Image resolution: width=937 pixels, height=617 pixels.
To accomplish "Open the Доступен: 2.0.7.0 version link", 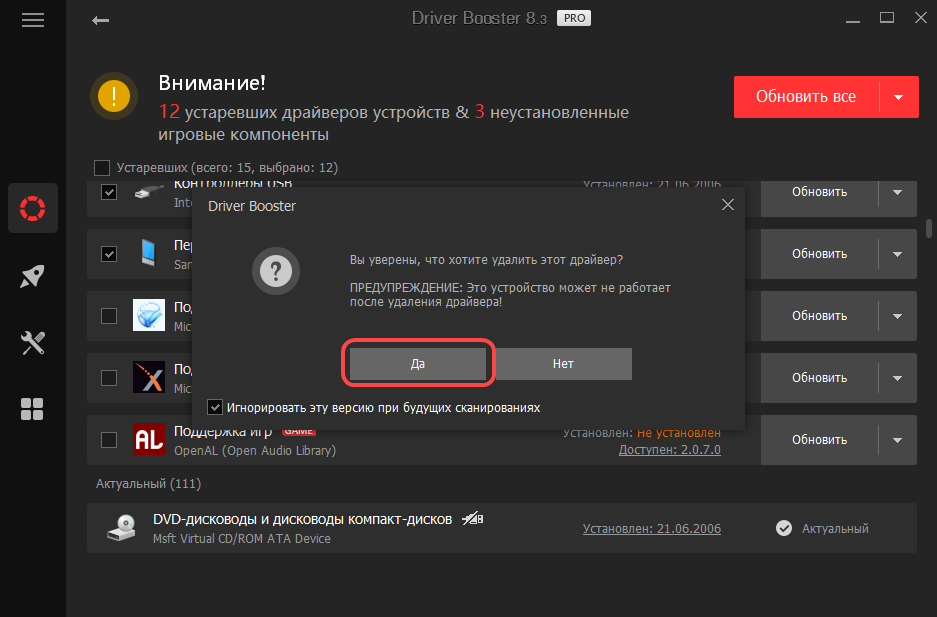I will pos(669,450).
